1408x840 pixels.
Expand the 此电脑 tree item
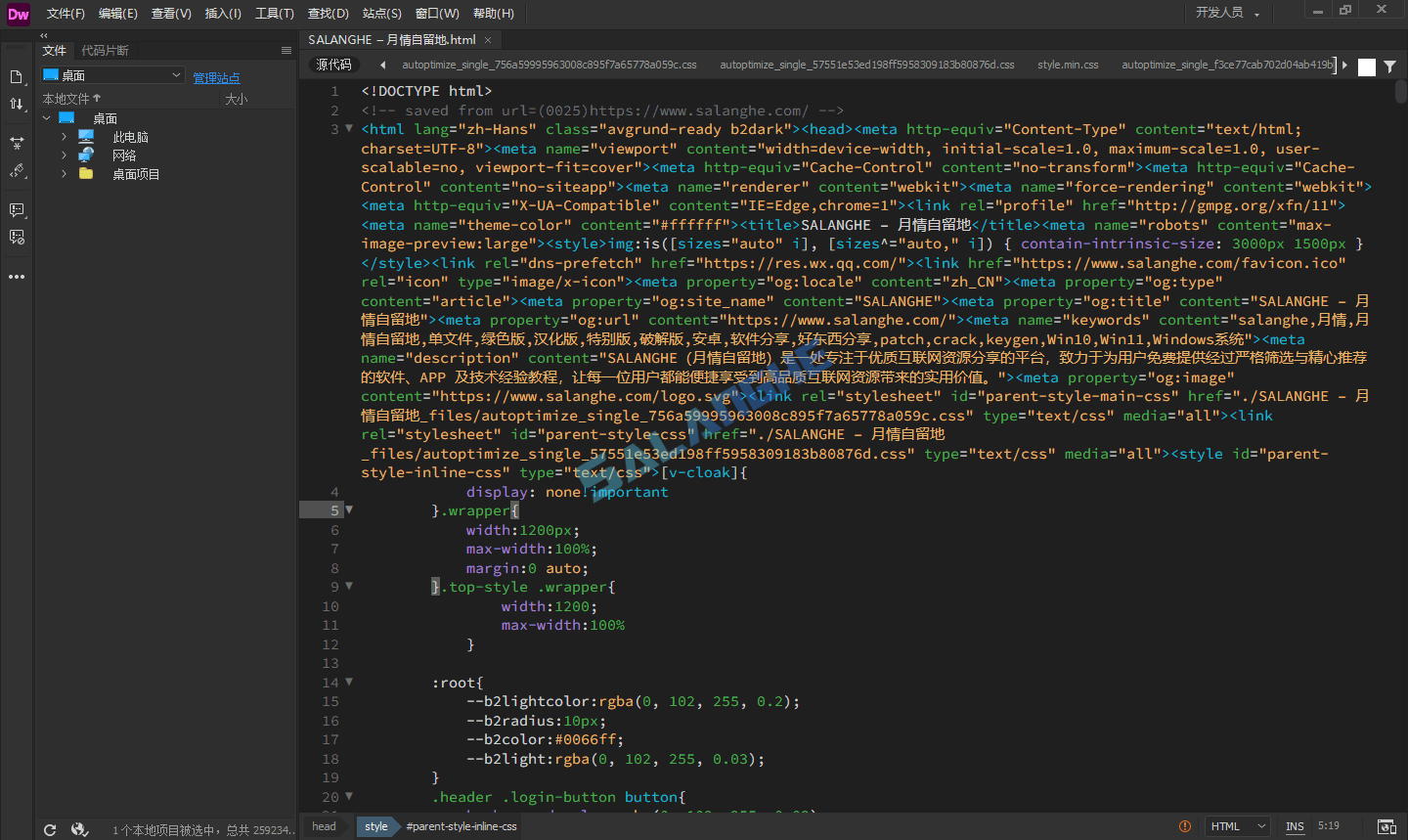pyautogui.click(x=63, y=136)
